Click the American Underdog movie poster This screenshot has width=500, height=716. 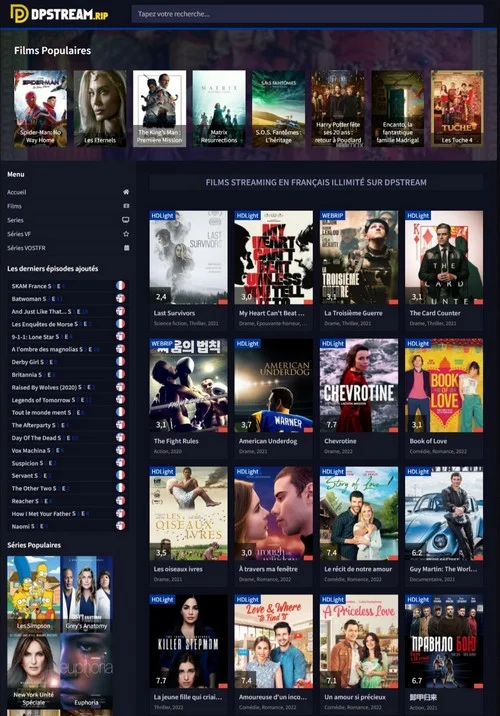pos(274,385)
